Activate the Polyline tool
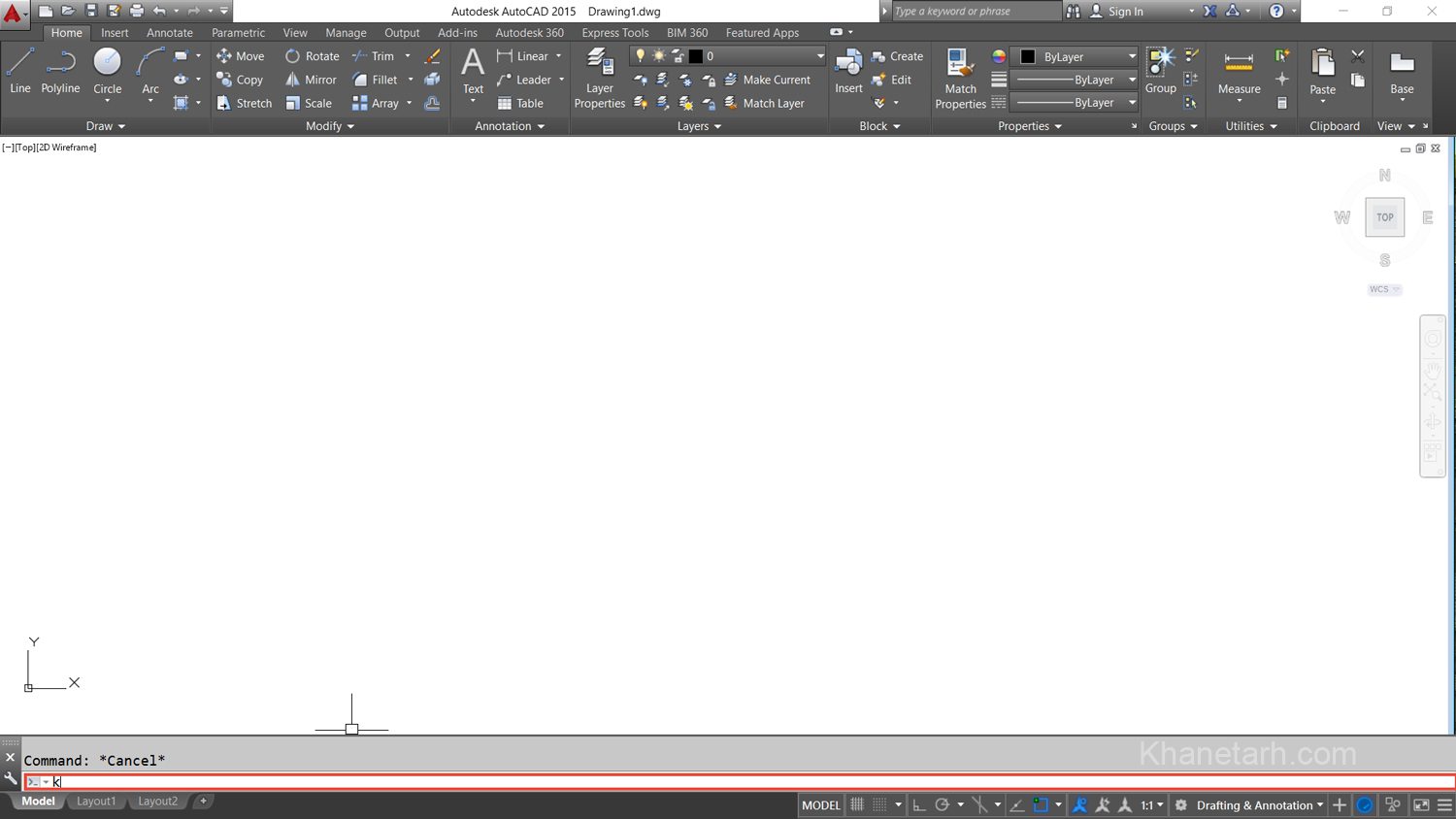This screenshot has height=819, width=1456. (60, 72)
